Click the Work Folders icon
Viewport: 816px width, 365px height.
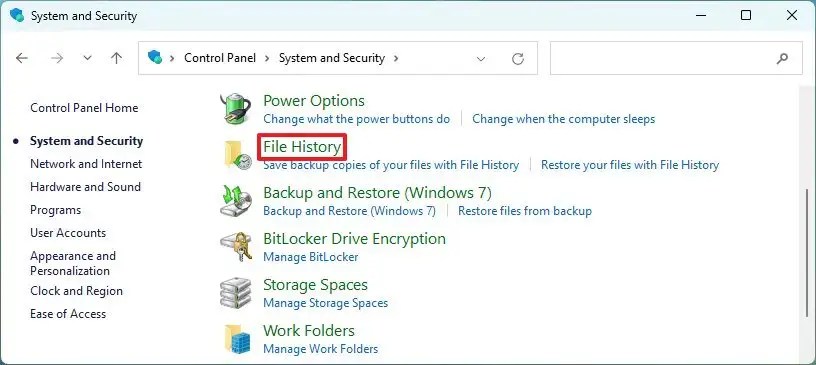click(237, 339)
